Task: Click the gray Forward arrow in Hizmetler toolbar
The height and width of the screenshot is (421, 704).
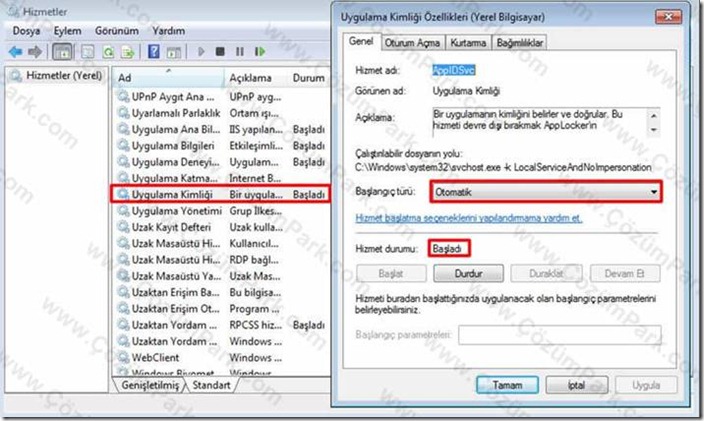Action: point(35,52)
